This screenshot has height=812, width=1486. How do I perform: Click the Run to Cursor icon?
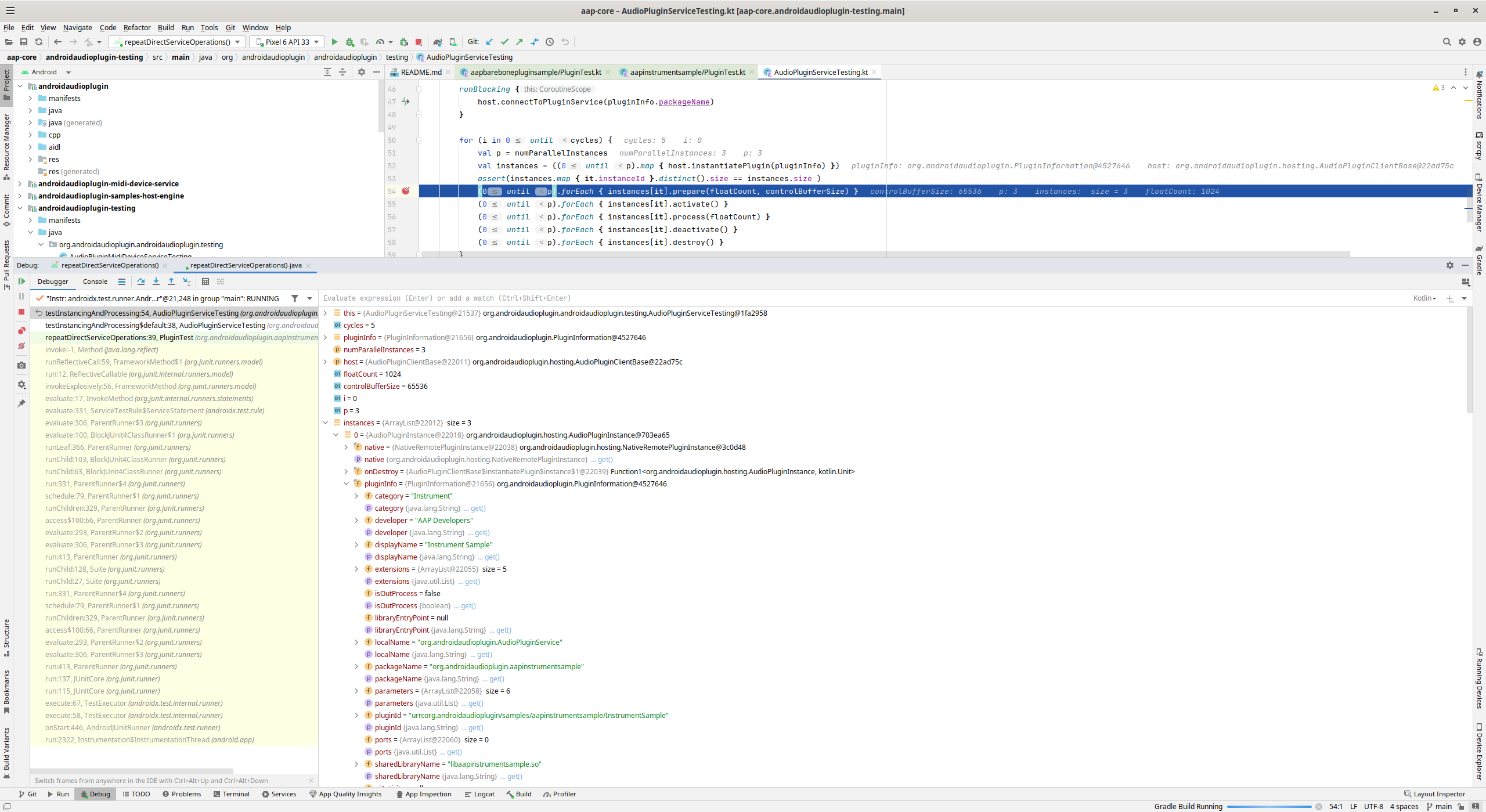click(186, 282)
